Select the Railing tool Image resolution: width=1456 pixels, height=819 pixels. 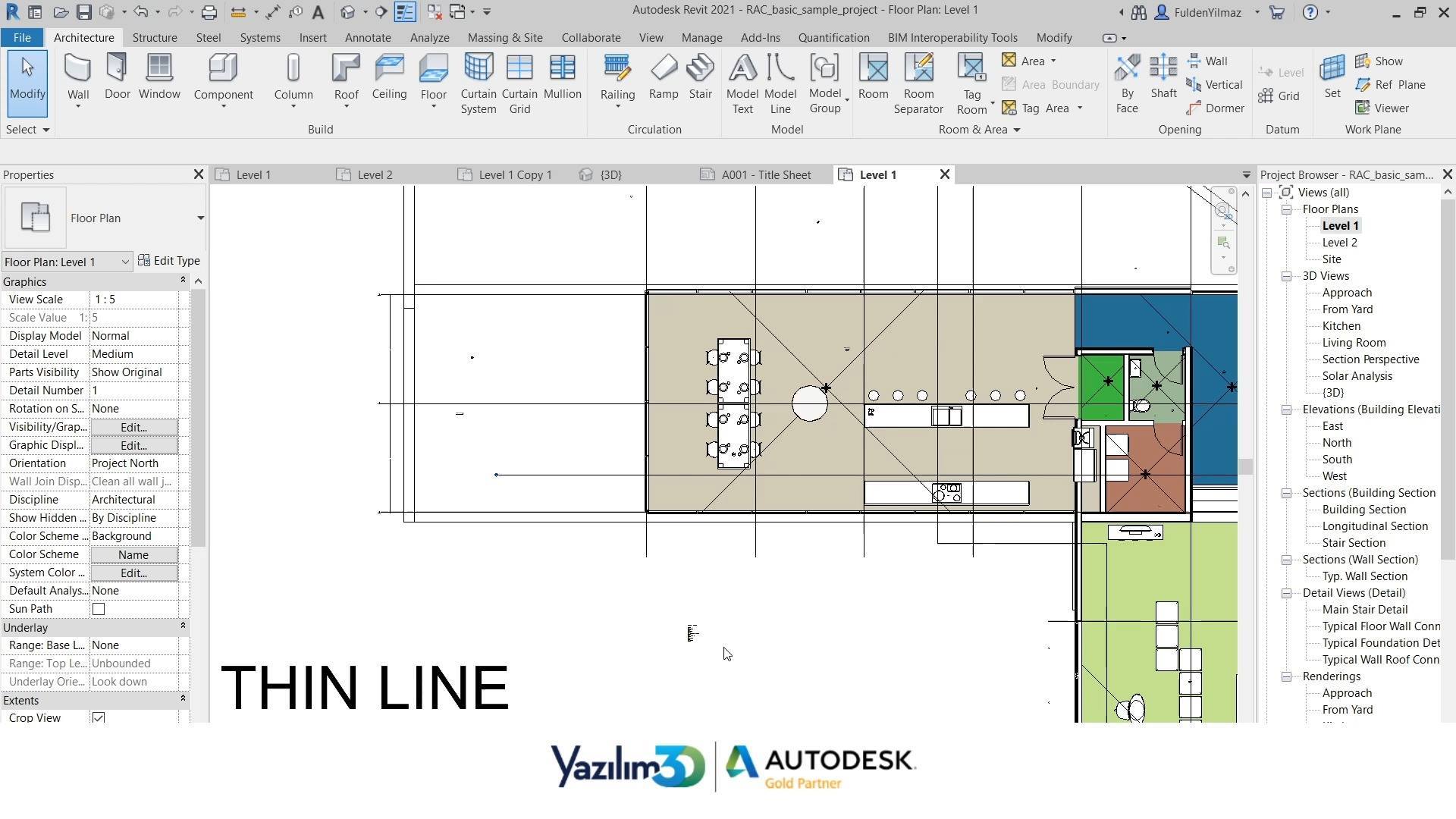(x=617, y=82)
